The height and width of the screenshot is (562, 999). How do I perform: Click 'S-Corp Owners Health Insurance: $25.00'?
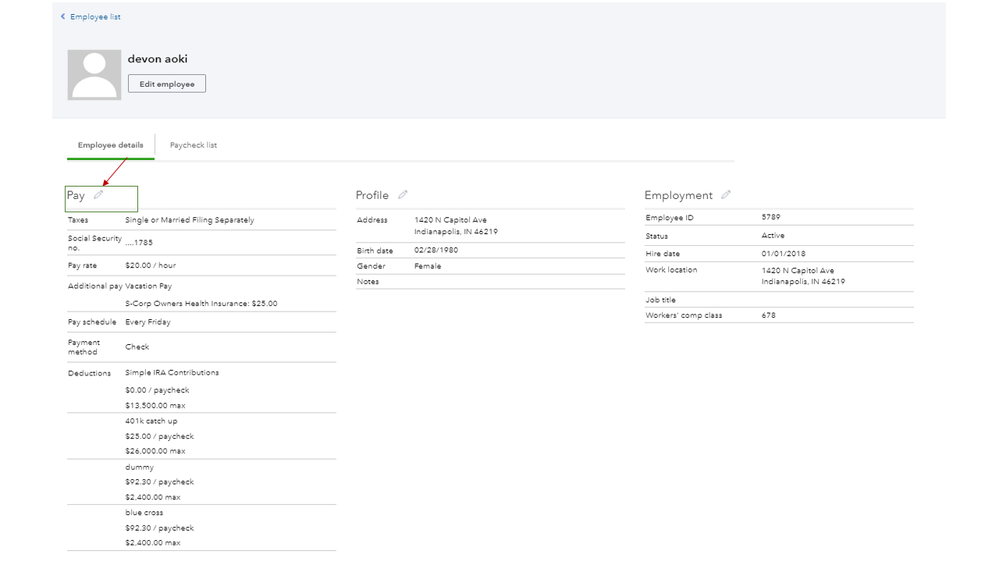[x=201, y=303]
